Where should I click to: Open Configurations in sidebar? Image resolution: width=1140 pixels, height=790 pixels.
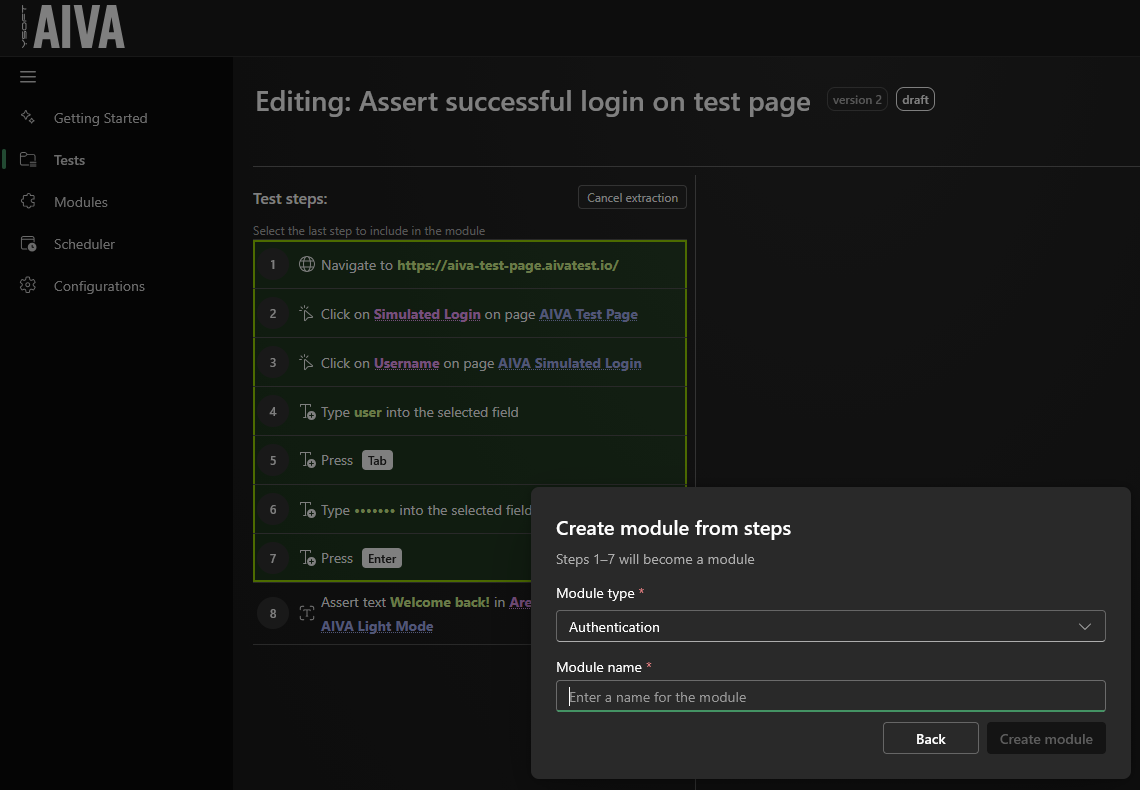[99, 286]
